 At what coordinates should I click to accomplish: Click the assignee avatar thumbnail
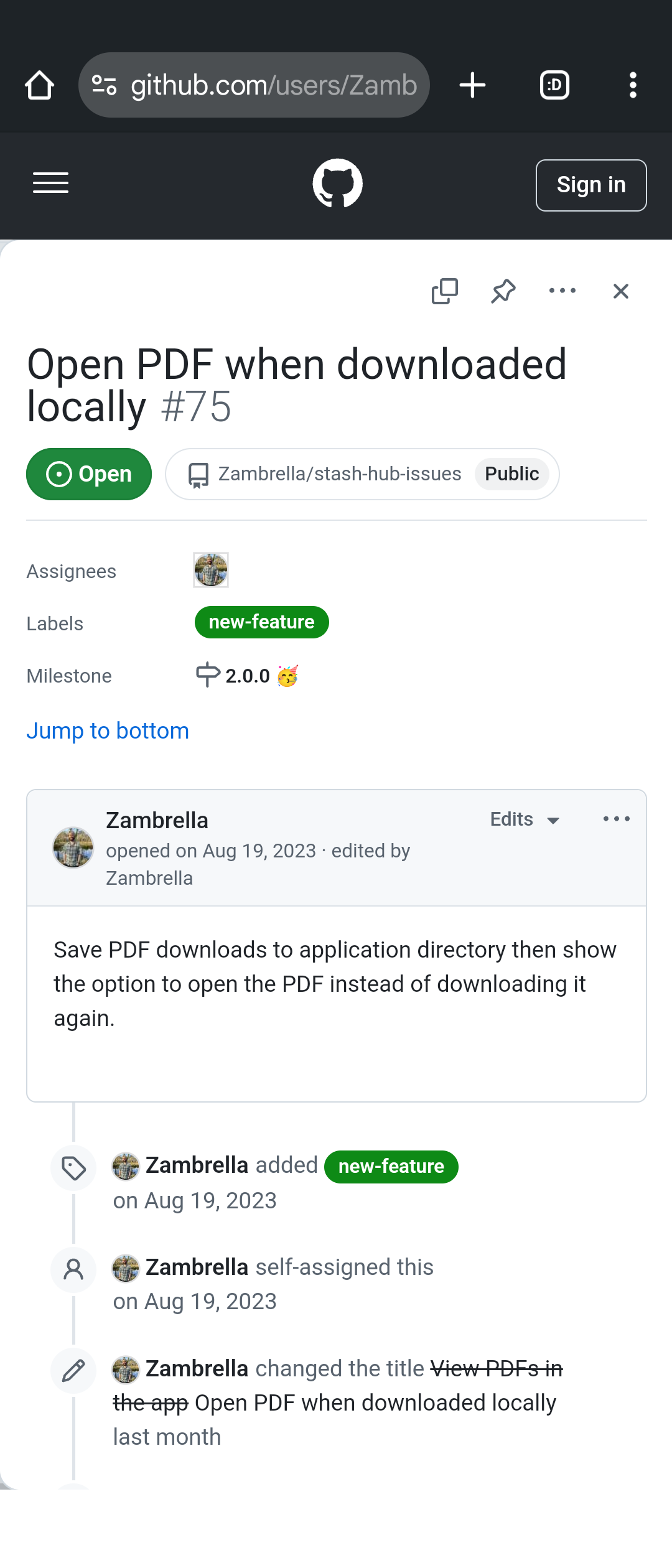(211, 570)
